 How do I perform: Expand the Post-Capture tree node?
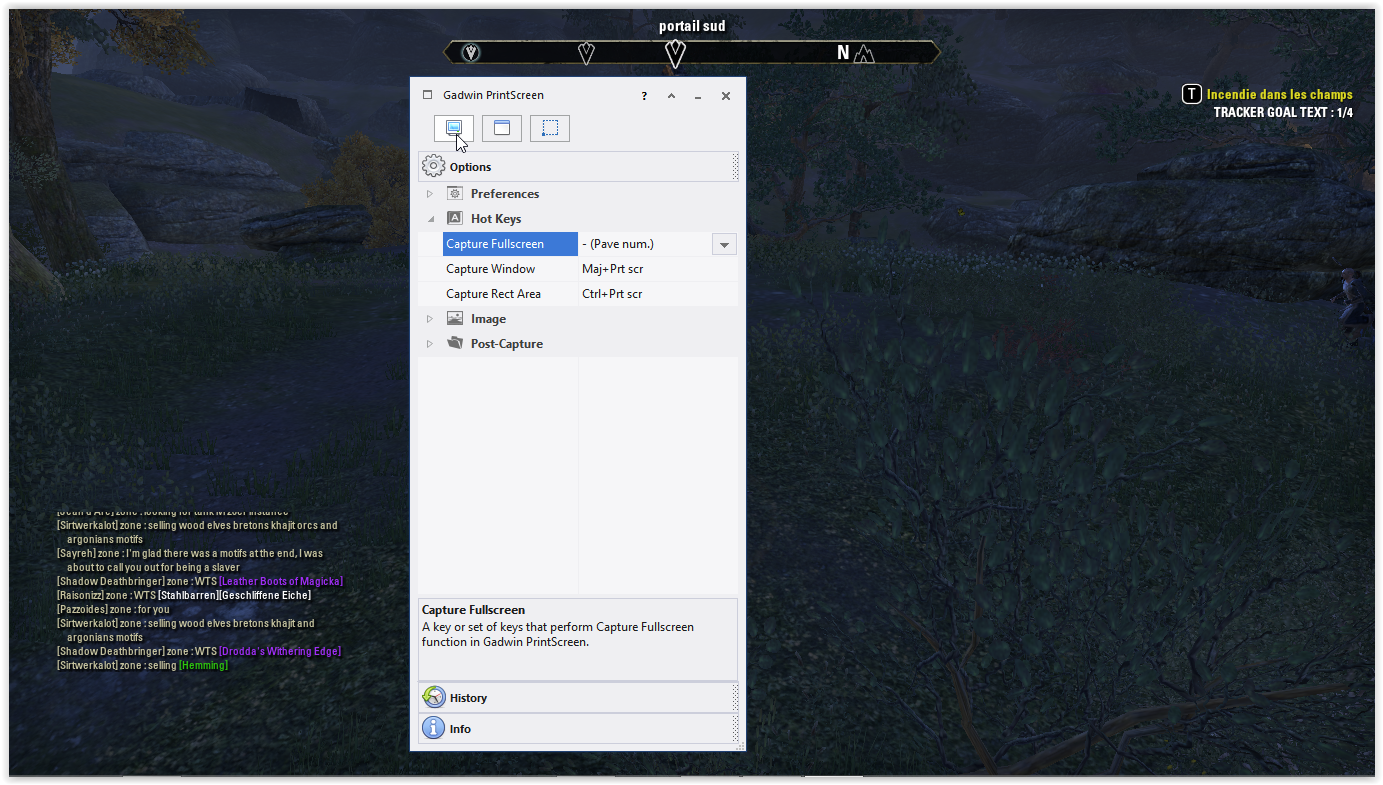(x=430, y=344)
